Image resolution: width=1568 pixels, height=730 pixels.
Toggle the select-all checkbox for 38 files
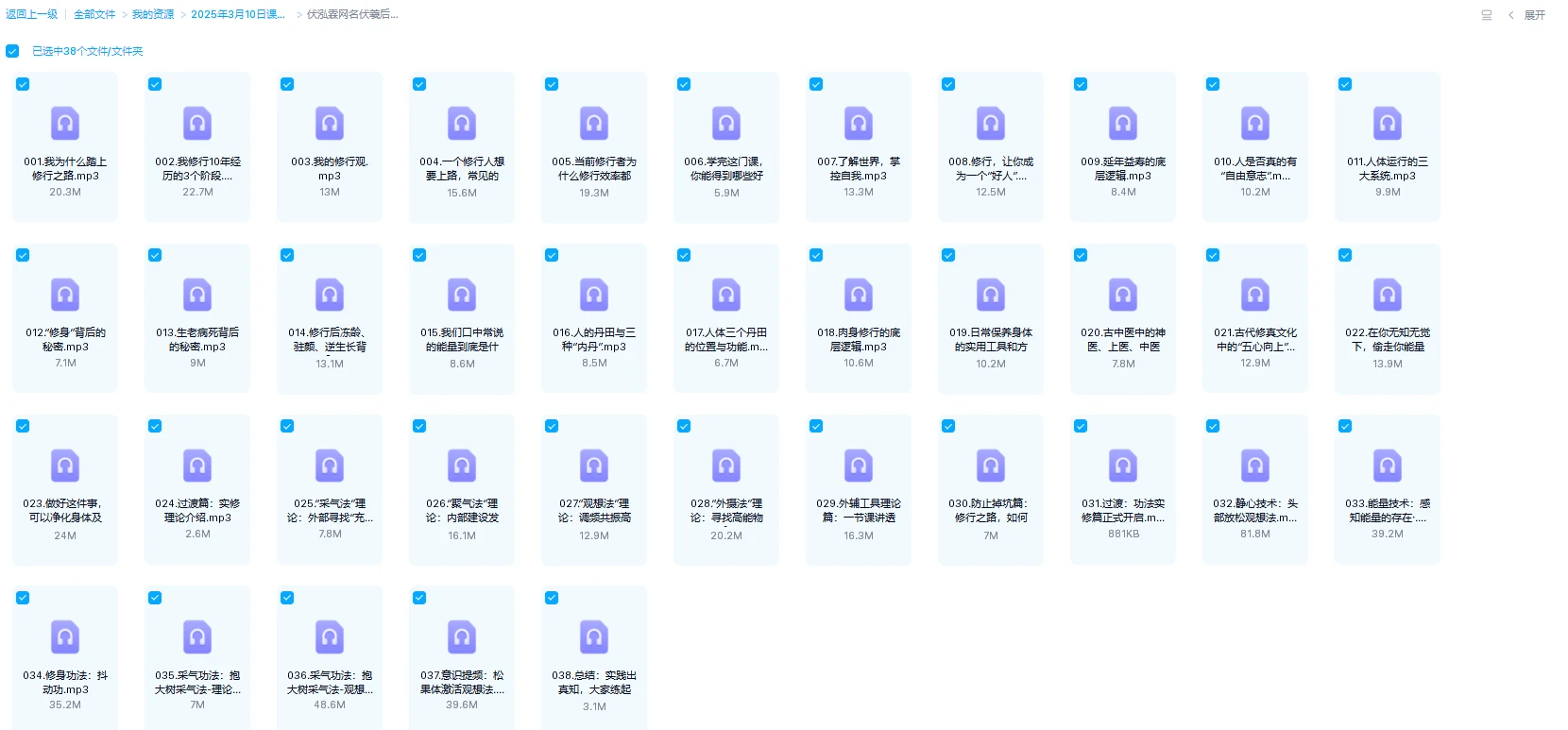pyautogui.click(x=12, y=51)
